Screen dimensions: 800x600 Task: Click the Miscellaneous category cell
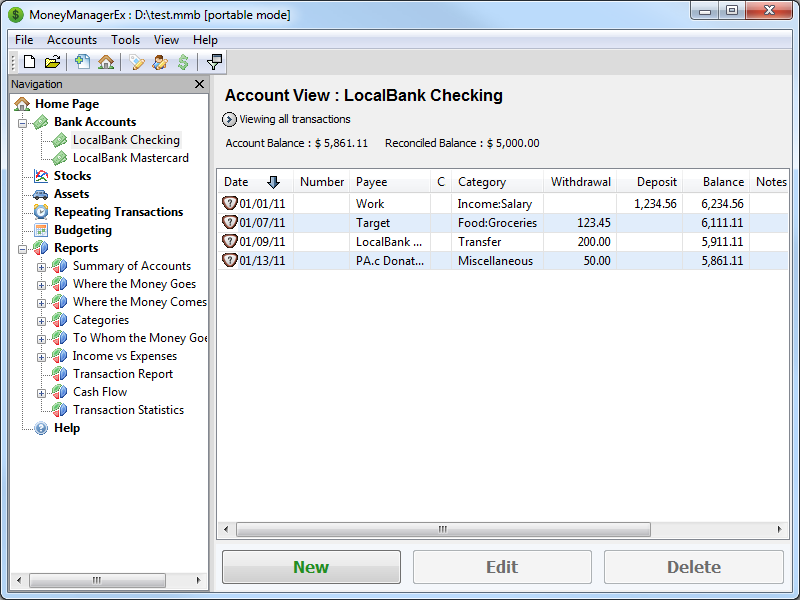497,260
